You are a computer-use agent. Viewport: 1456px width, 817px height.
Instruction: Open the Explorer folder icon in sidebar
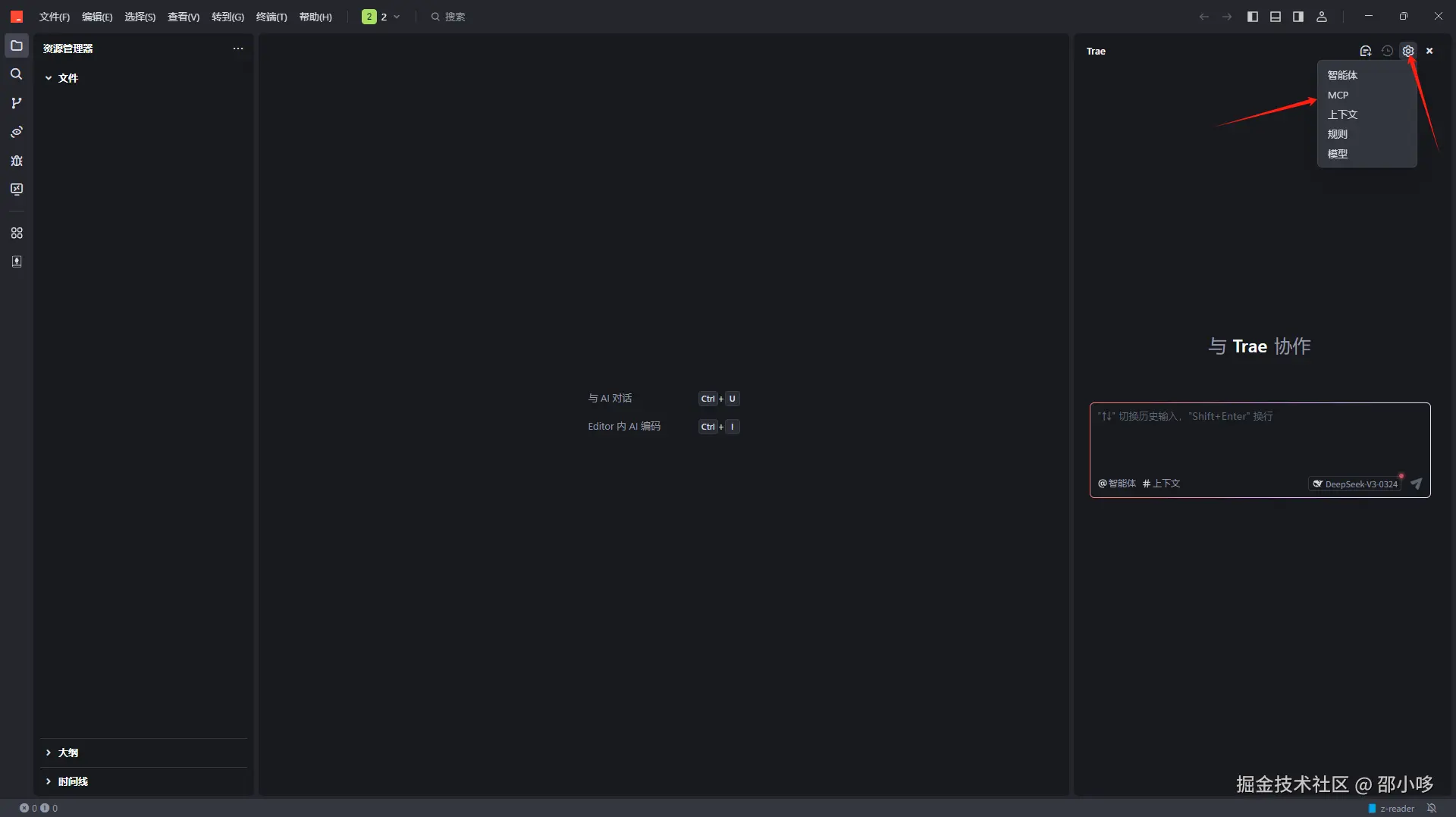point(16,45)
